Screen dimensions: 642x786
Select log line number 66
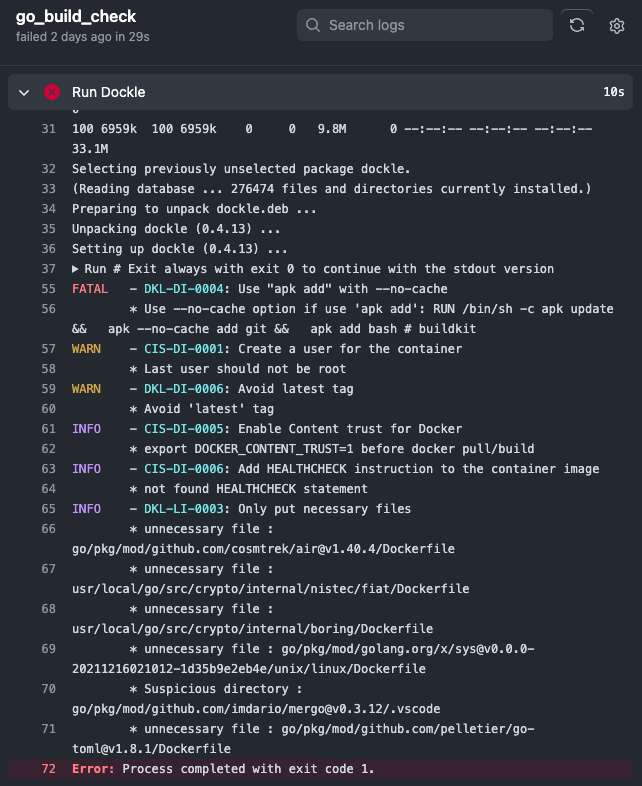(x=49, y=529)
